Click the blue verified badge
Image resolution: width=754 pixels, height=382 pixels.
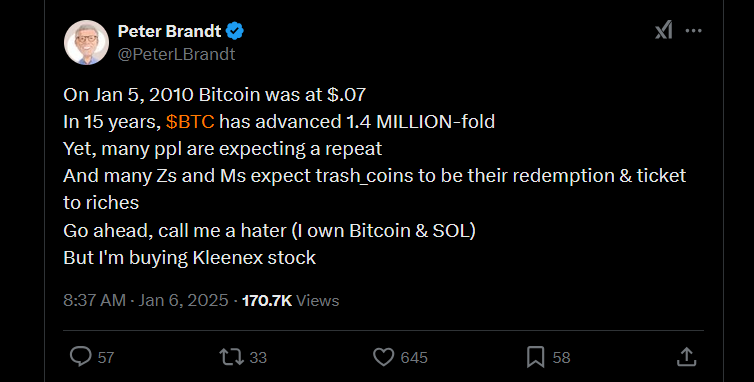pyautogui.click(x=235, y=31)
